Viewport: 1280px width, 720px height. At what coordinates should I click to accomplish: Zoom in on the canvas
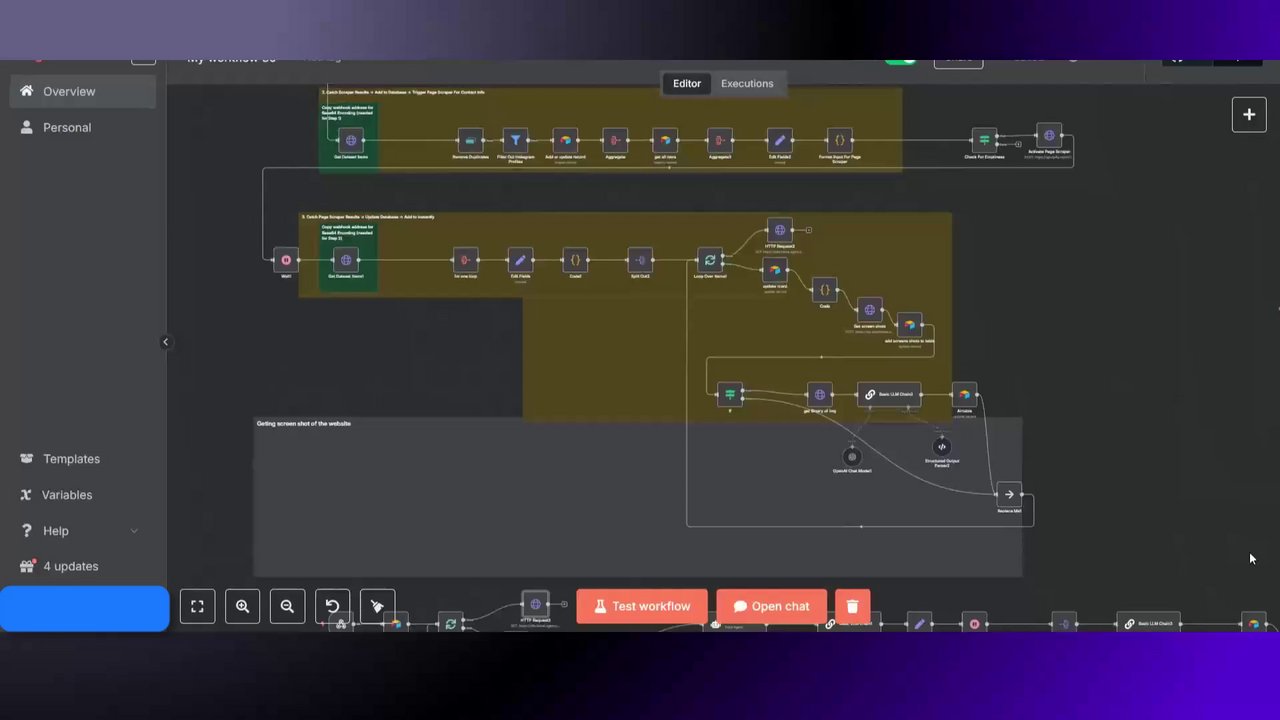tap(242, 606)
